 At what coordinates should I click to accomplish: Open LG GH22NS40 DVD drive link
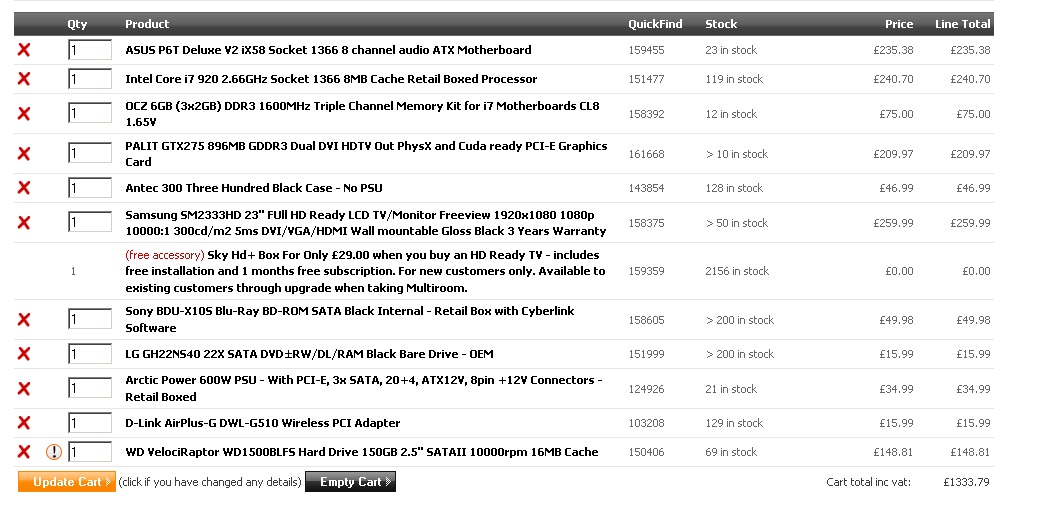310,354
